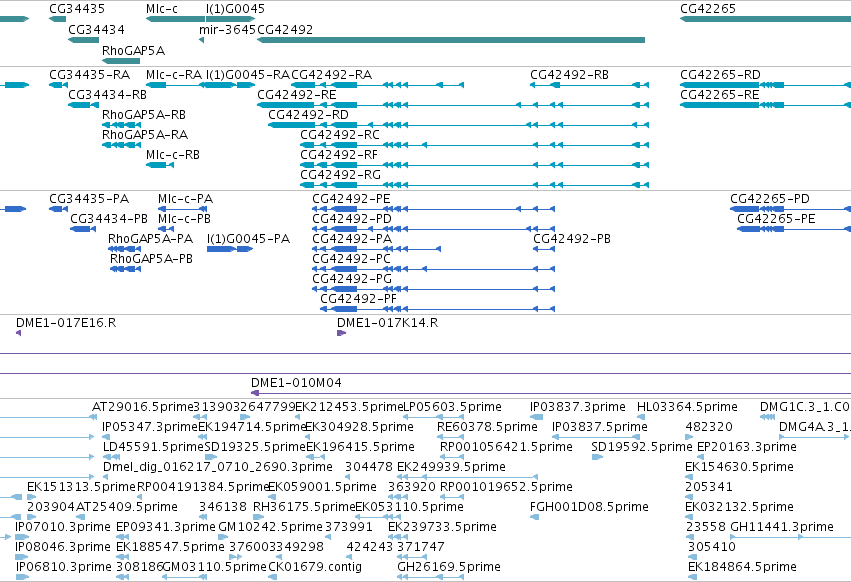The width and height of the screenshot is (851, 582).
Task: Click transcript CG34435-RA
Action: [90, 74]
